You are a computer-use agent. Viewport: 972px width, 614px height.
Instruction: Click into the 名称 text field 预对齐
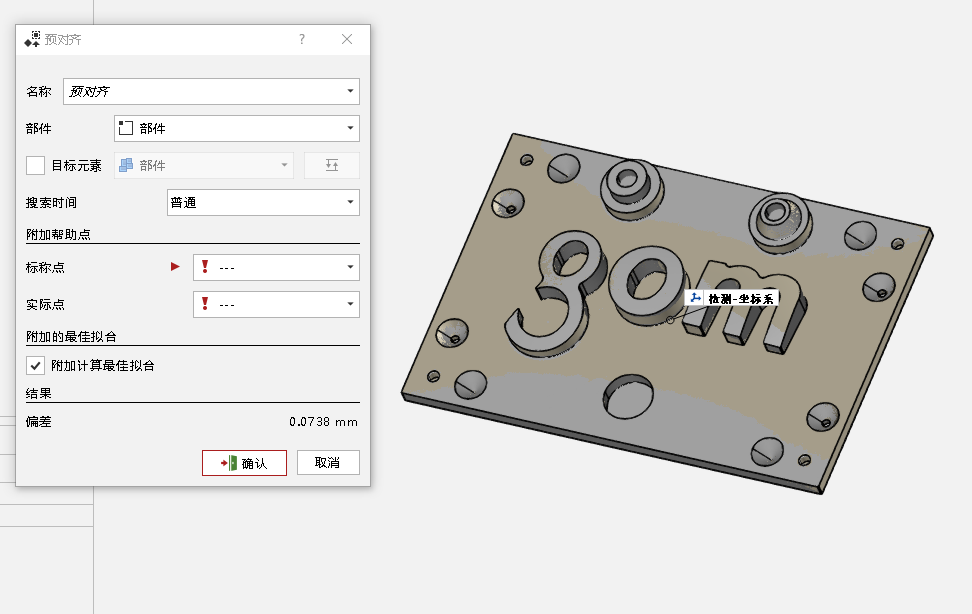(200, 91)
